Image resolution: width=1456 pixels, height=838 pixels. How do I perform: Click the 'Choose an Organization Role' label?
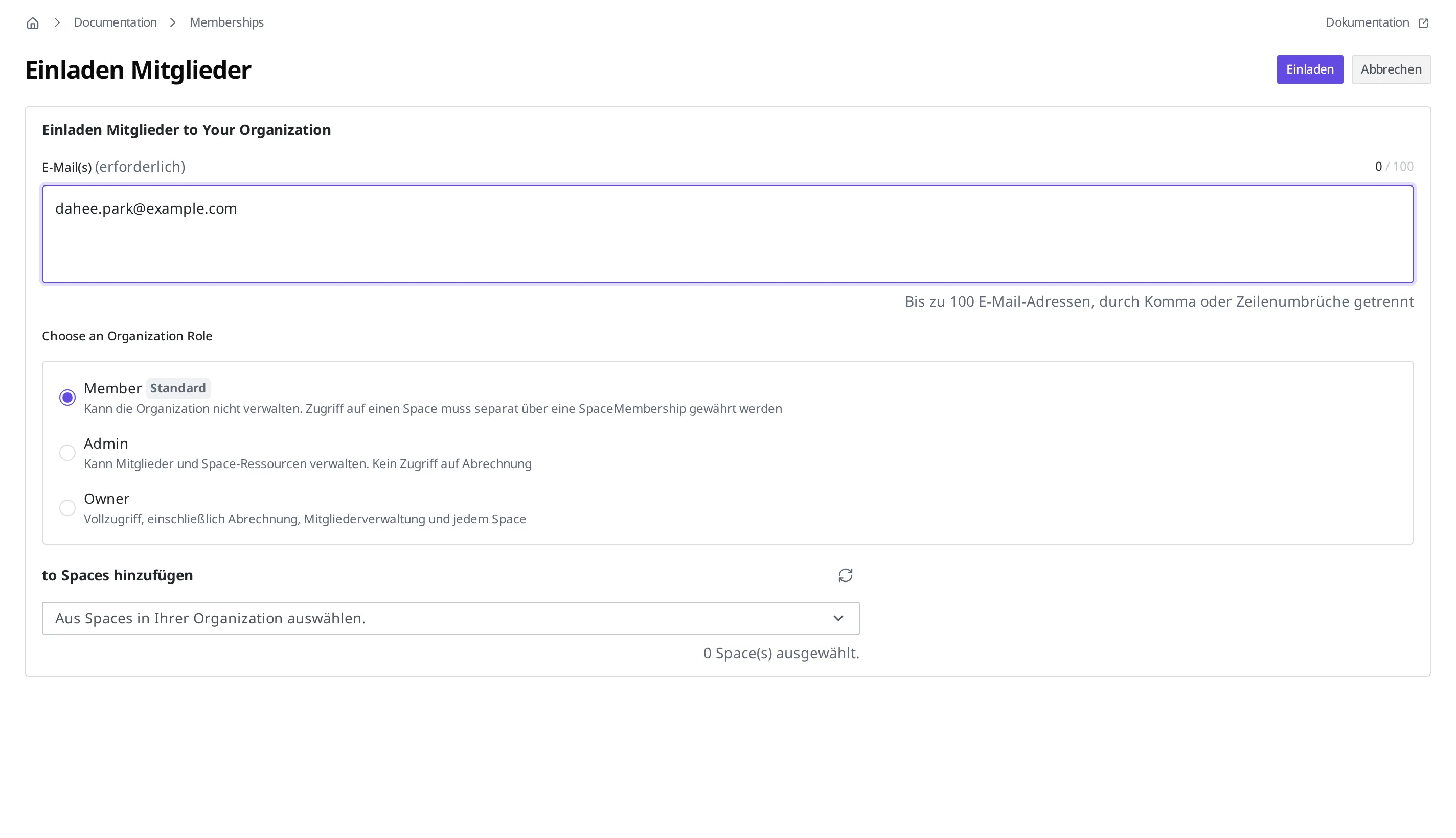(127, 336)
